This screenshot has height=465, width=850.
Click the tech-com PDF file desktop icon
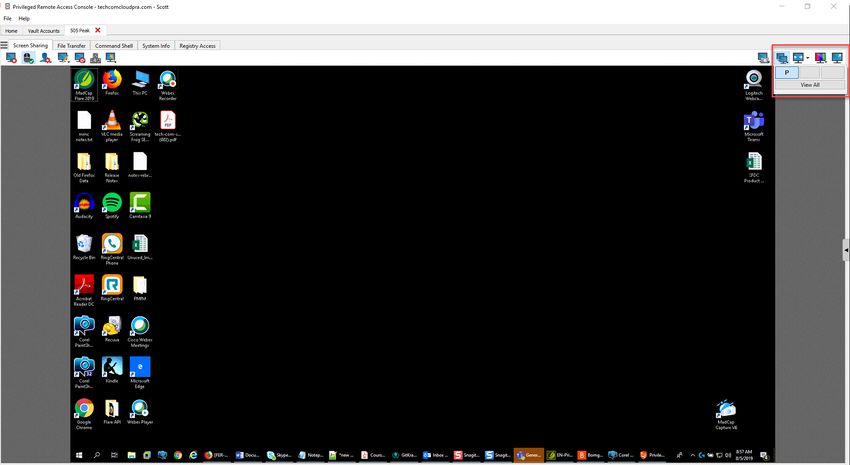tap(168, 126)
